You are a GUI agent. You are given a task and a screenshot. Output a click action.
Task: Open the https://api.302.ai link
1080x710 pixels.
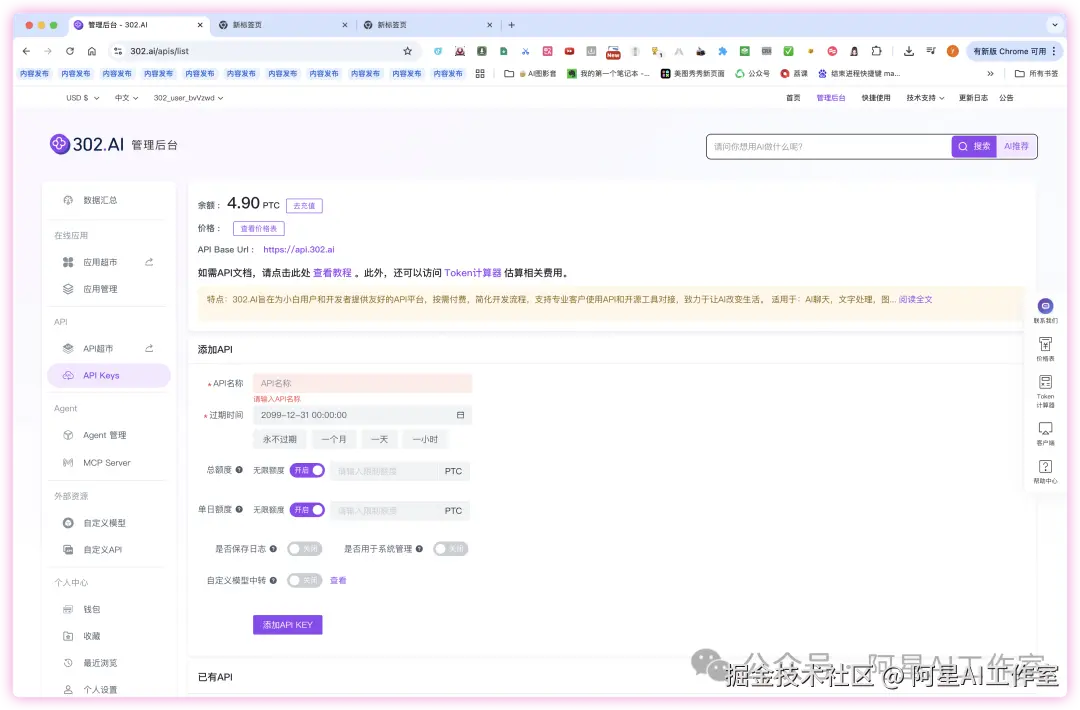pos(298,250)
